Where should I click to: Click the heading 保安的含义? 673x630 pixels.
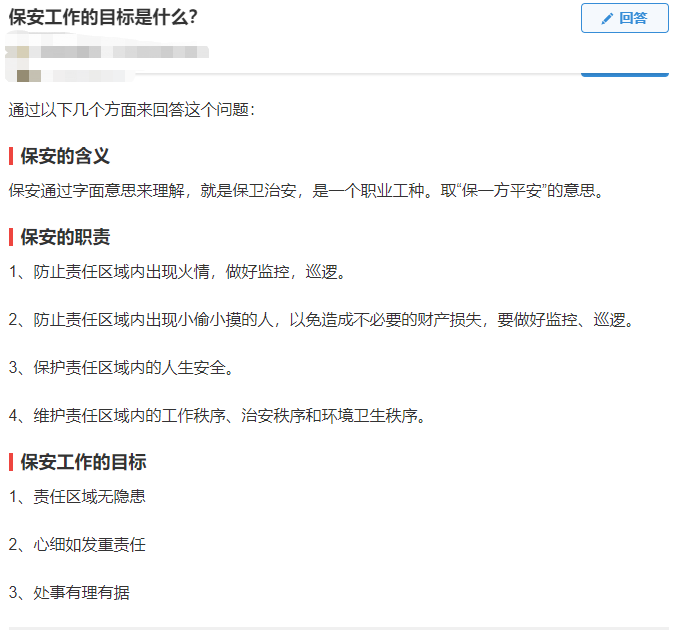[x=65, y=156]
